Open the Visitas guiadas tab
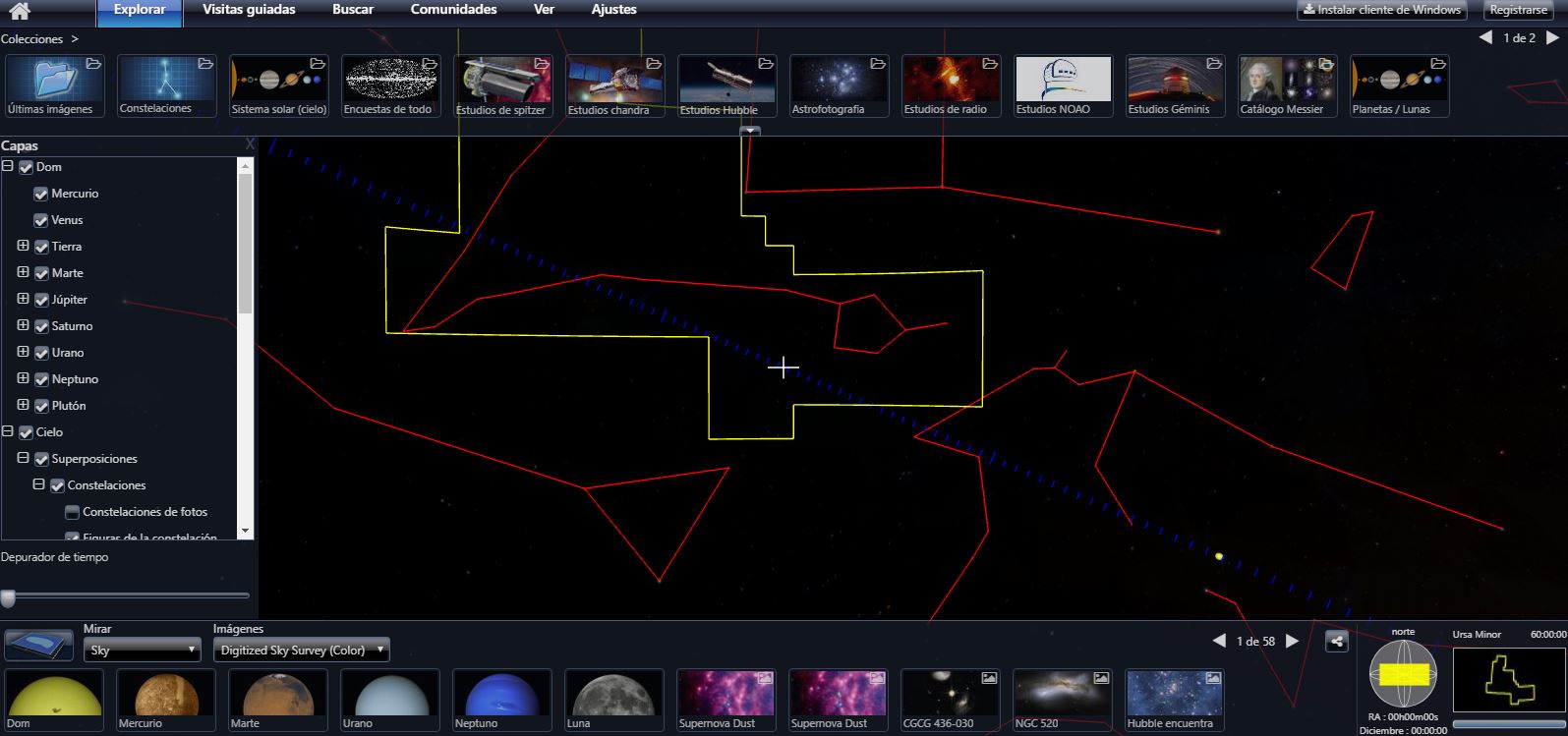Image resolution: width=1568 pixels, height=736 pixels. (x=249, y=10)
